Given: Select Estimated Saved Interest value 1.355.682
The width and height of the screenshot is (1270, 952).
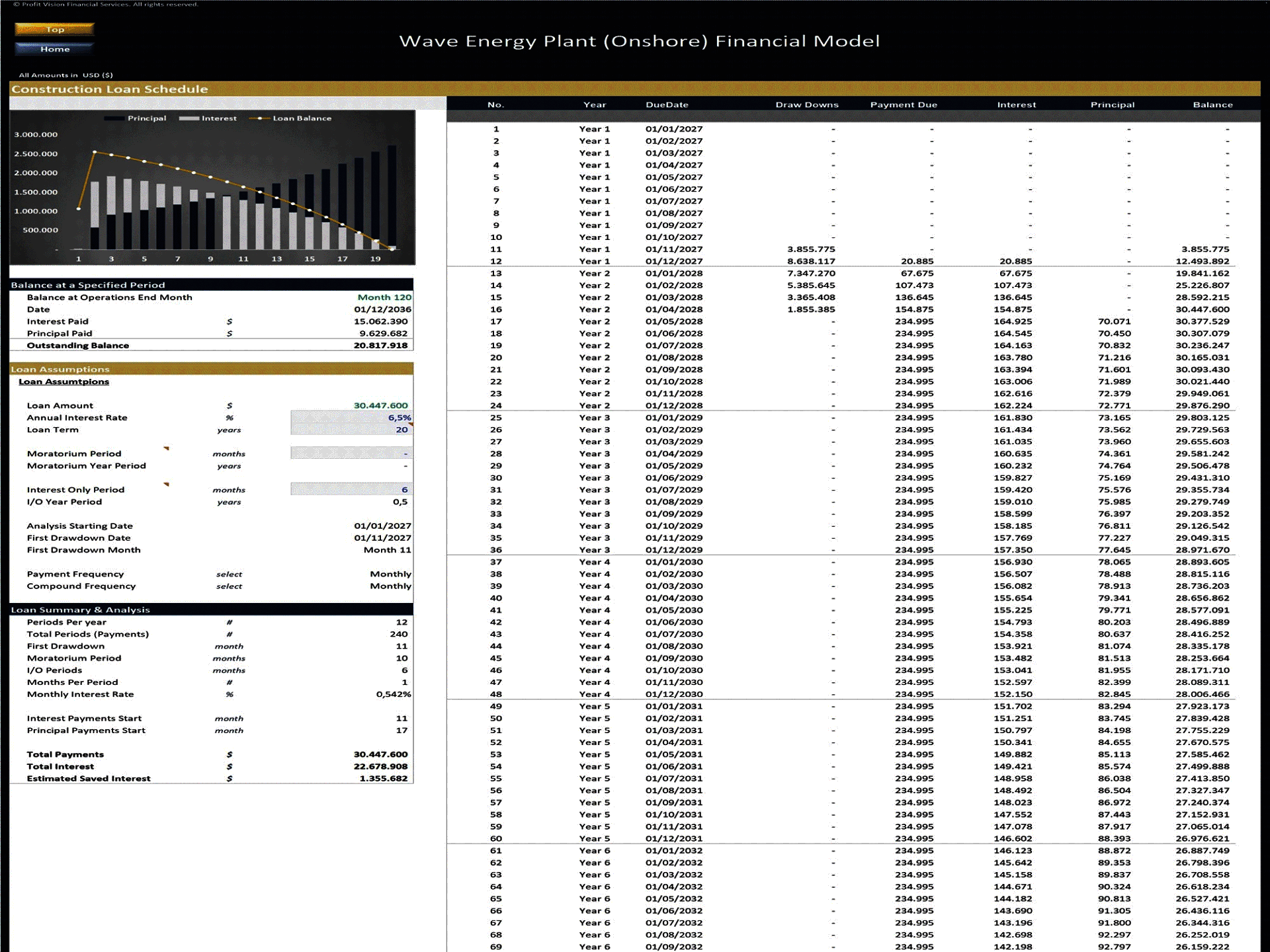Looking at the screenshot, I should point(384,778).
